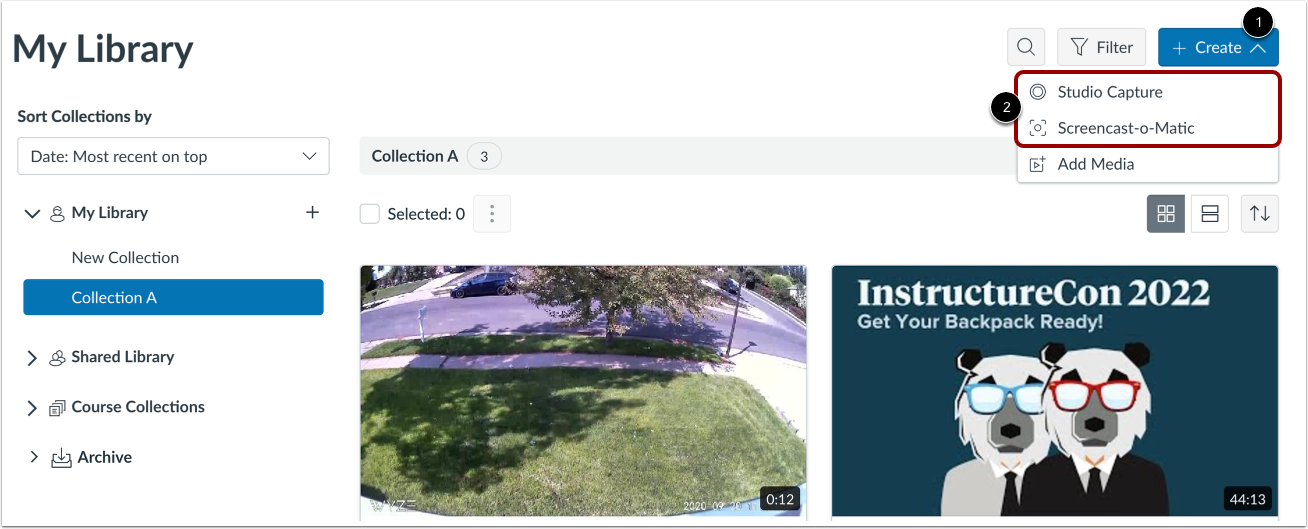Click the 0:12 duration label
This screenshot has height=529, width=1308.
[778, 498]
